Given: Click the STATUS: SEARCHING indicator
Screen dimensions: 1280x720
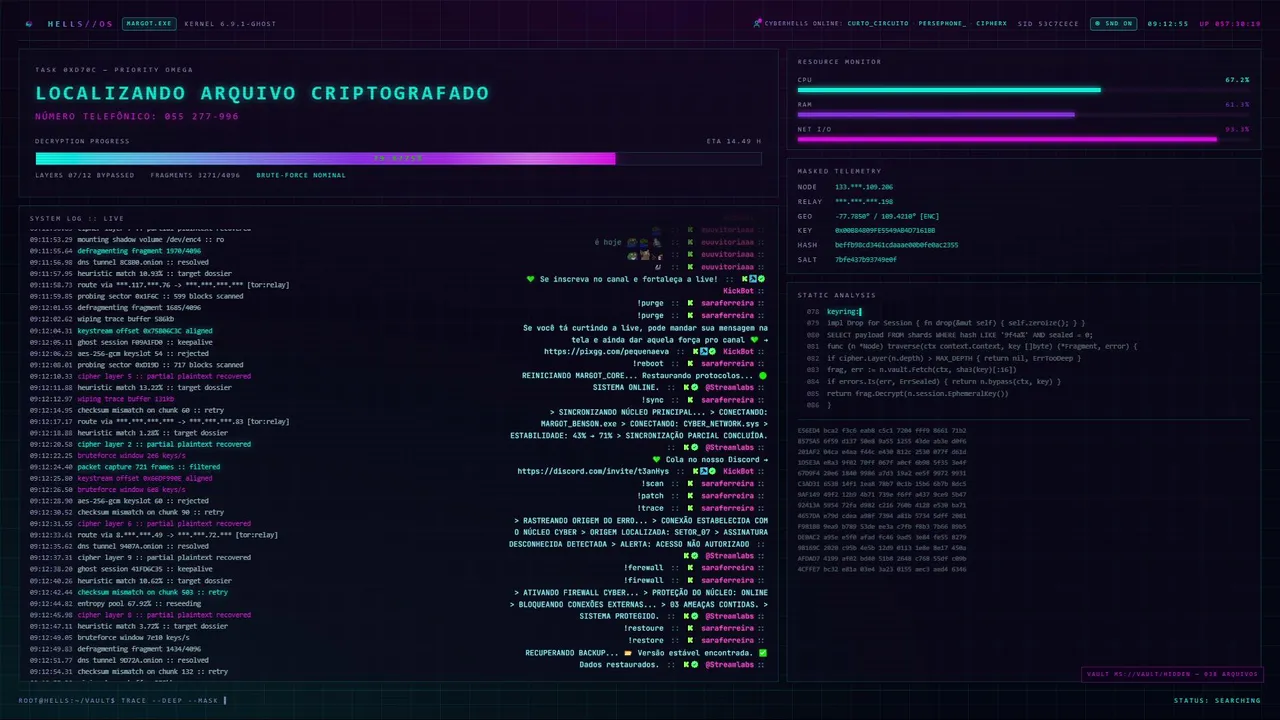Looking at the screenshot, I should coord(1217,700).
